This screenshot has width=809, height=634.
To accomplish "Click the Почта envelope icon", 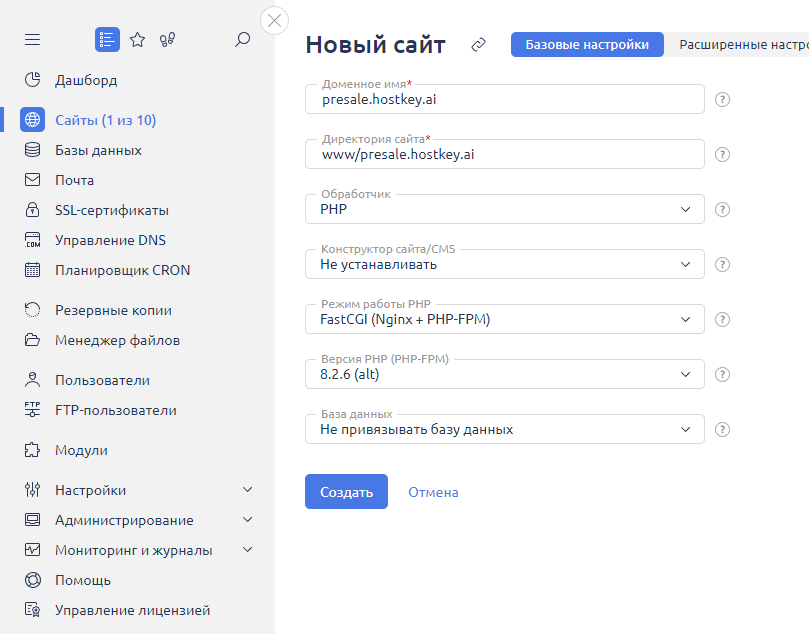I will (33, 180).
